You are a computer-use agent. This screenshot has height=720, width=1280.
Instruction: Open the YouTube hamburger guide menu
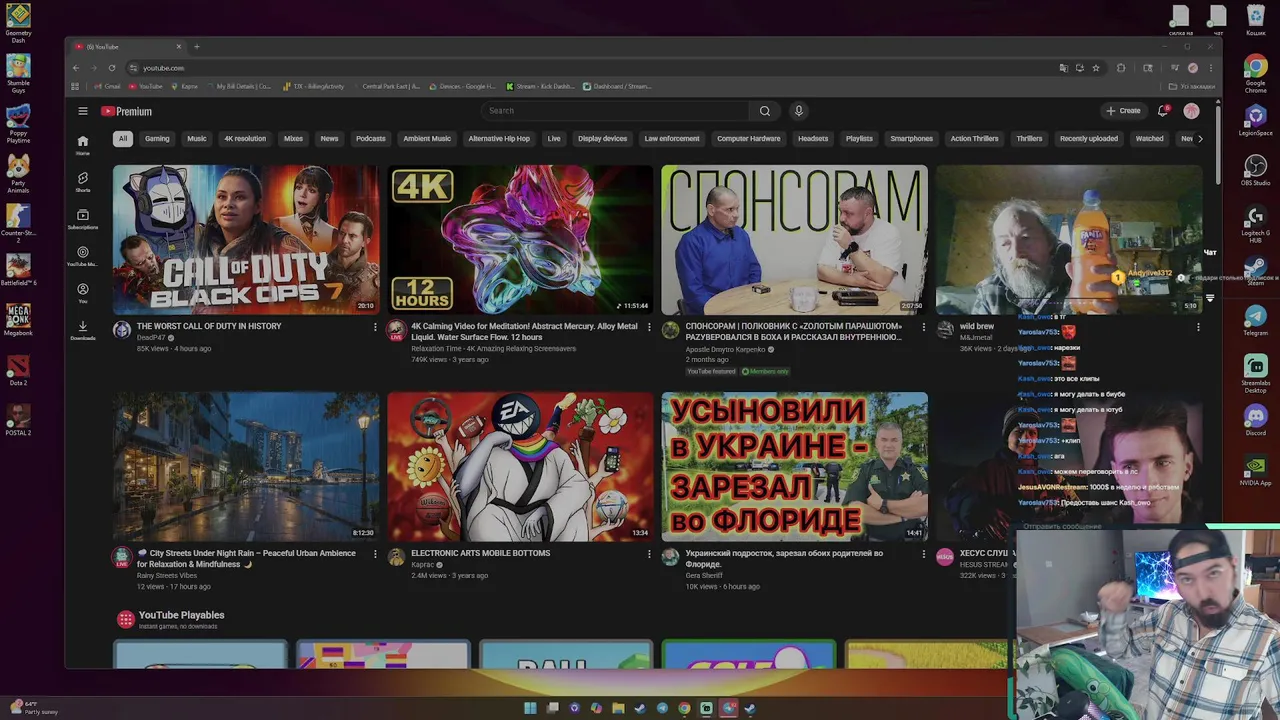click(83, 111)
